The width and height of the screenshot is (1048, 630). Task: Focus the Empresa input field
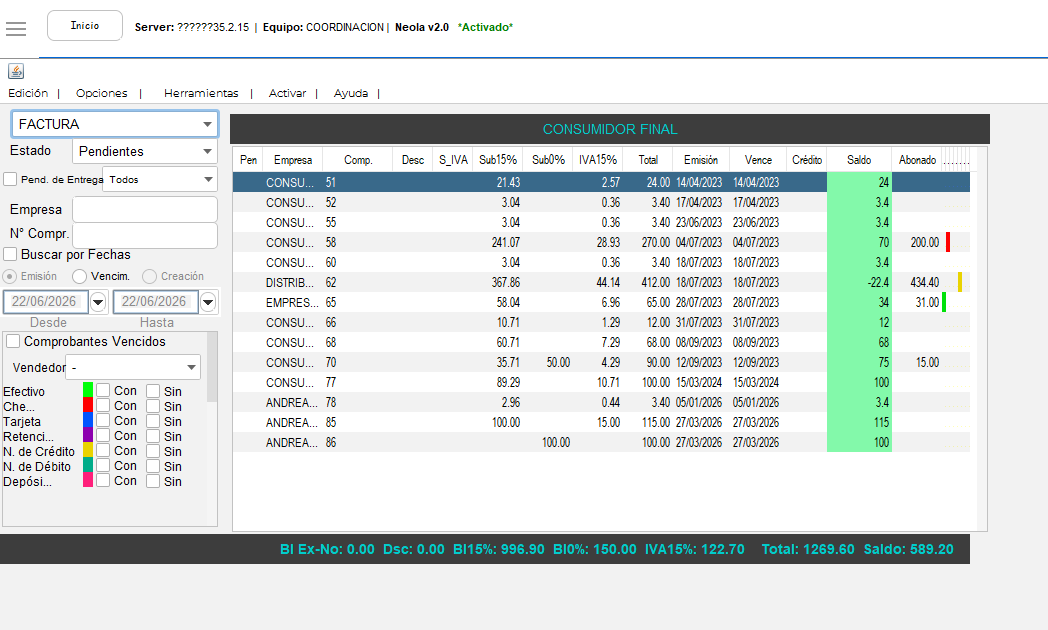coord(145,209)
